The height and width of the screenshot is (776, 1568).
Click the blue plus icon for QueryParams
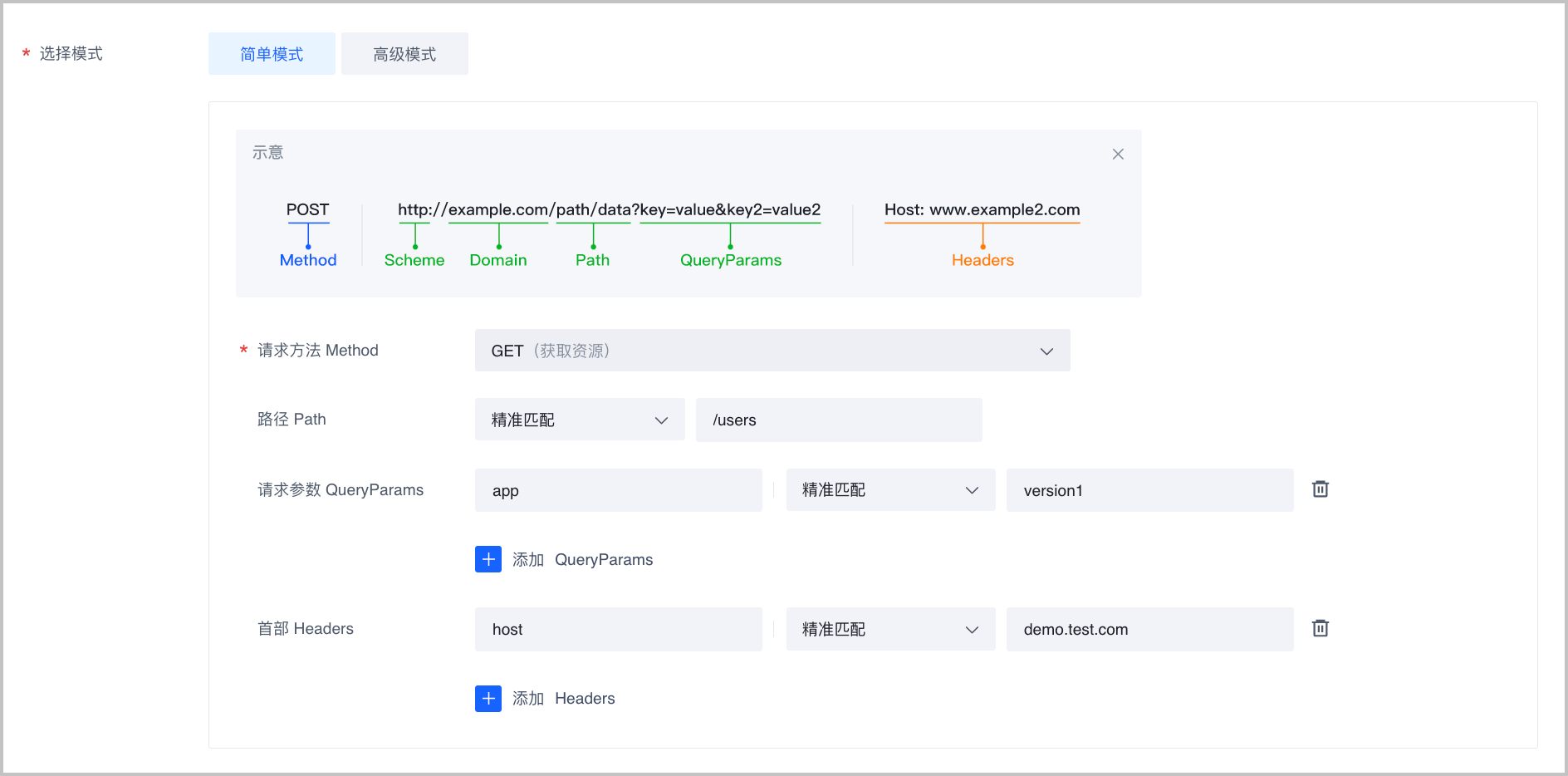click(x=488, y=559)
